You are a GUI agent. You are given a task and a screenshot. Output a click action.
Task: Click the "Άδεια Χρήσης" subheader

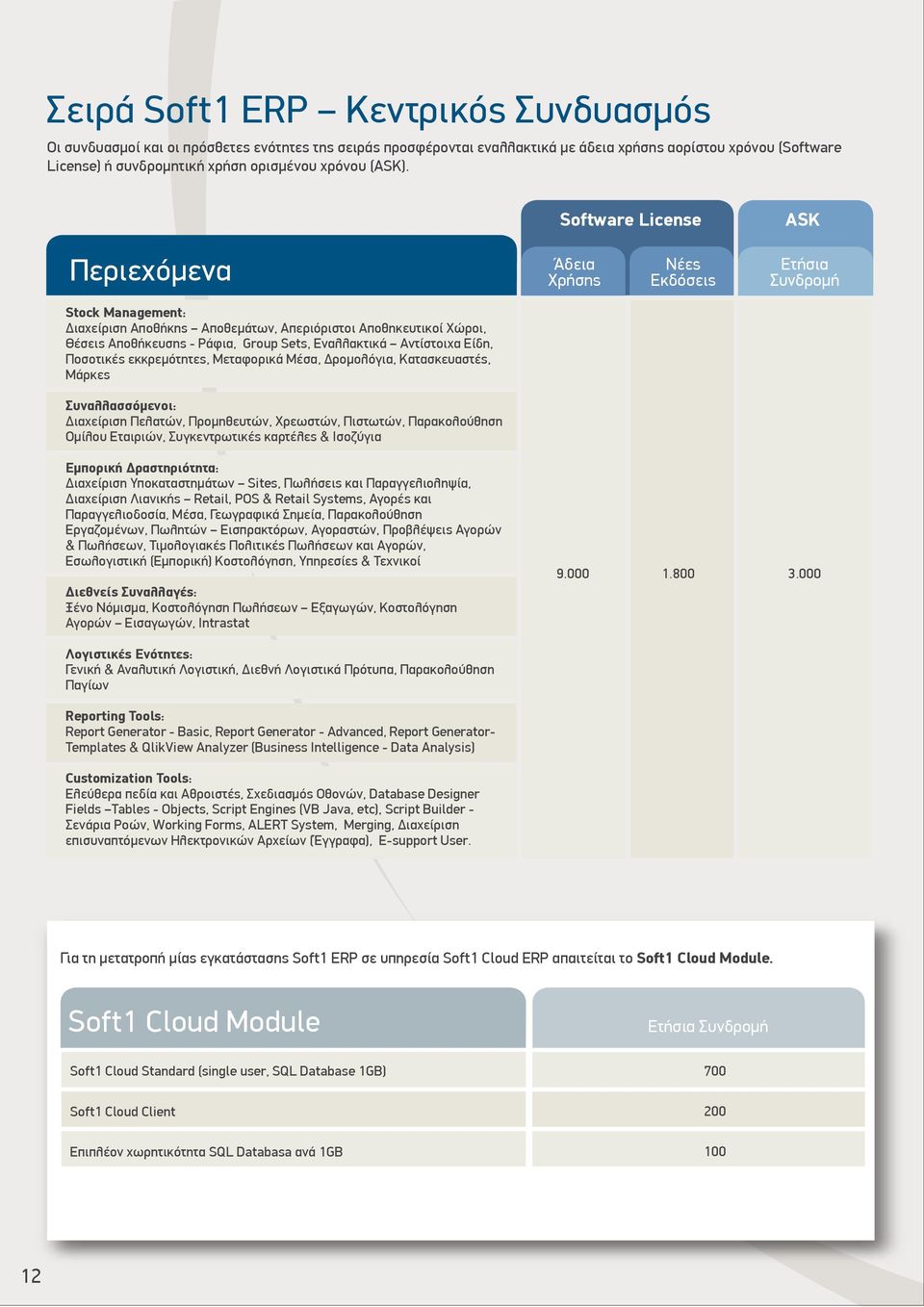(x=574, y=272)
